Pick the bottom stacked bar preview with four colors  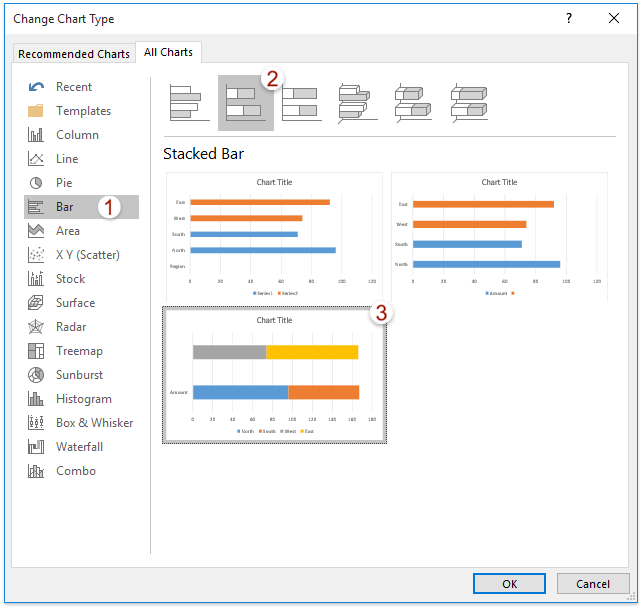274,375
